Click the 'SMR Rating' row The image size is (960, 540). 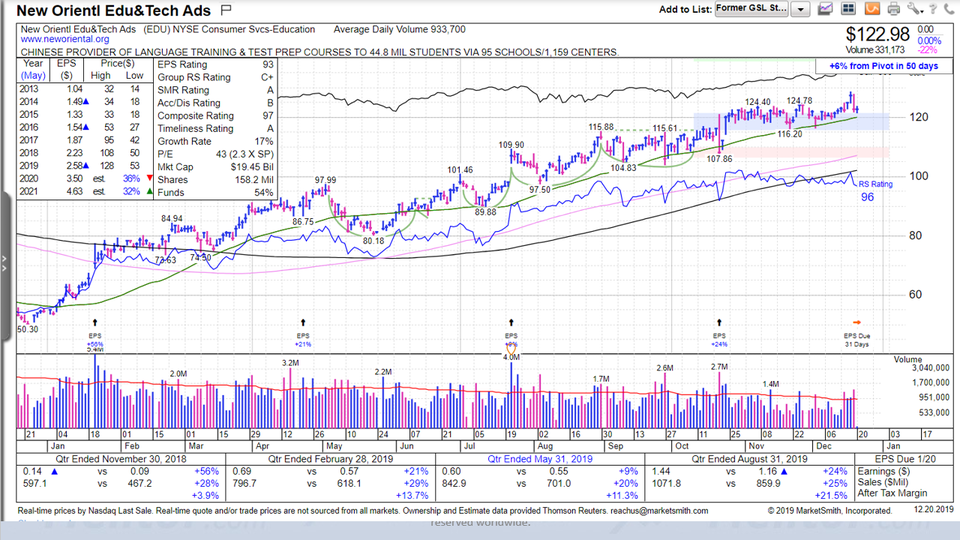[216, 90]
